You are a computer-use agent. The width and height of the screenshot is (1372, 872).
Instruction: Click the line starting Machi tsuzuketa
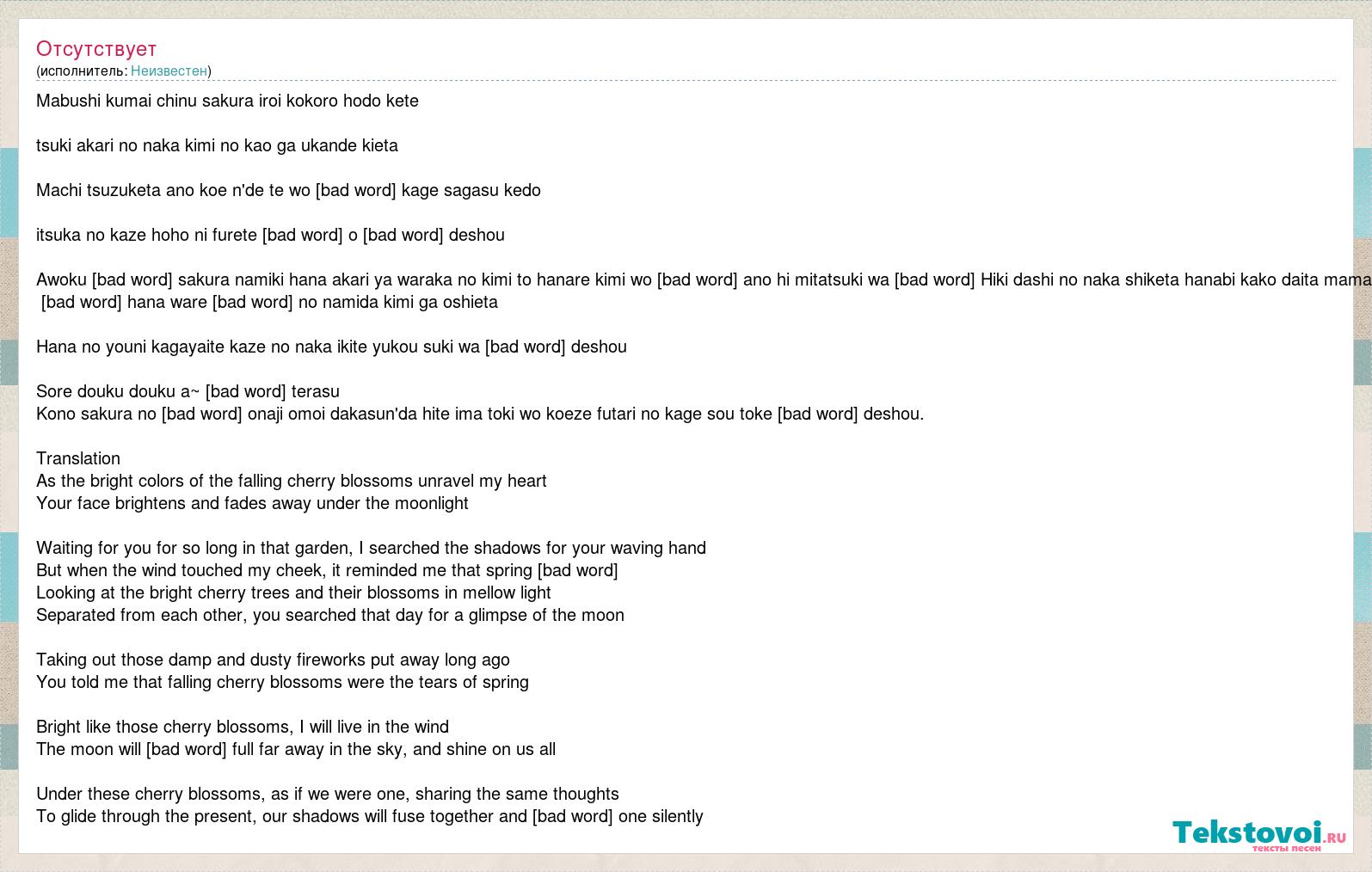point(288,190)
